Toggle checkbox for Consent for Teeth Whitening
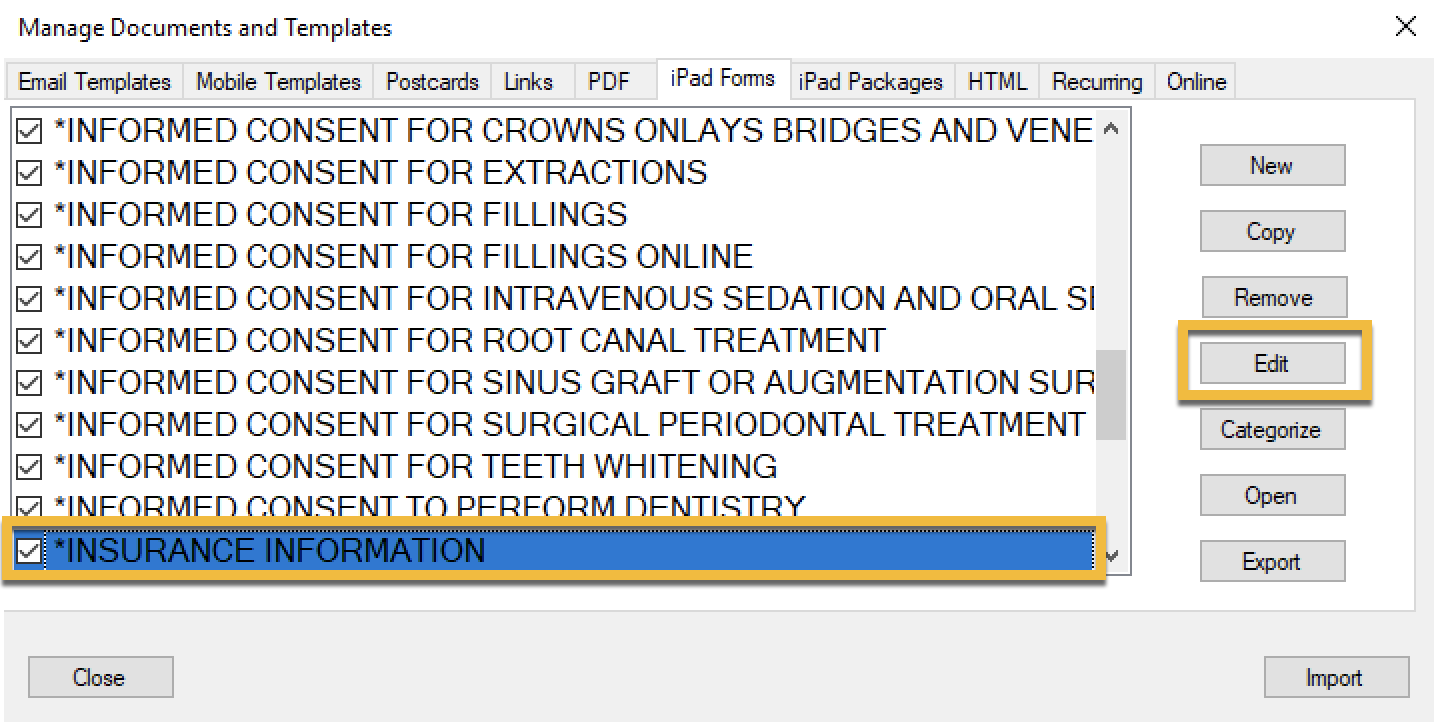This screenshot has width=1434, height=722. [x=30, y=467]
